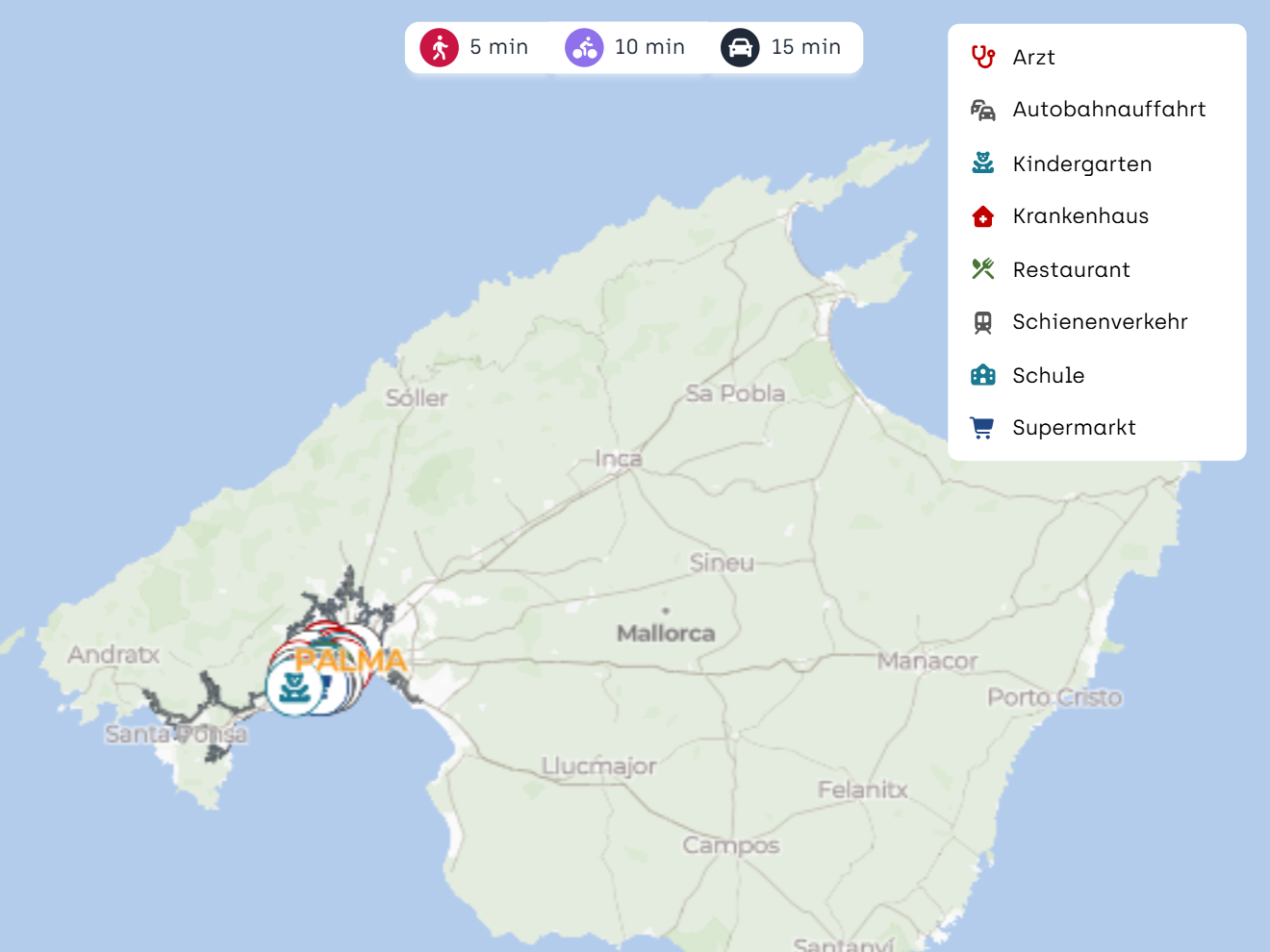Select Kindergarten in the category list
This screenshot has width=1270, height=952.
(1081, 164)
